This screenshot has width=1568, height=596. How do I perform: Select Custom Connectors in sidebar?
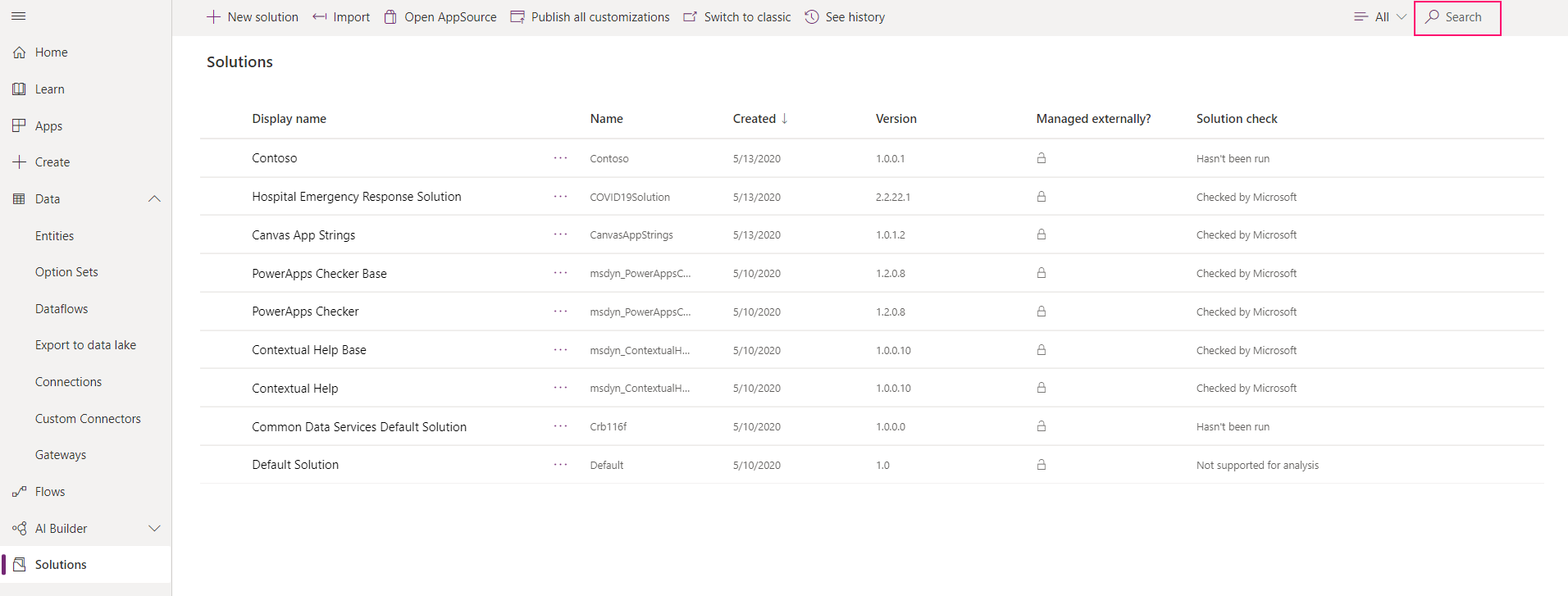tap(88, 419)
